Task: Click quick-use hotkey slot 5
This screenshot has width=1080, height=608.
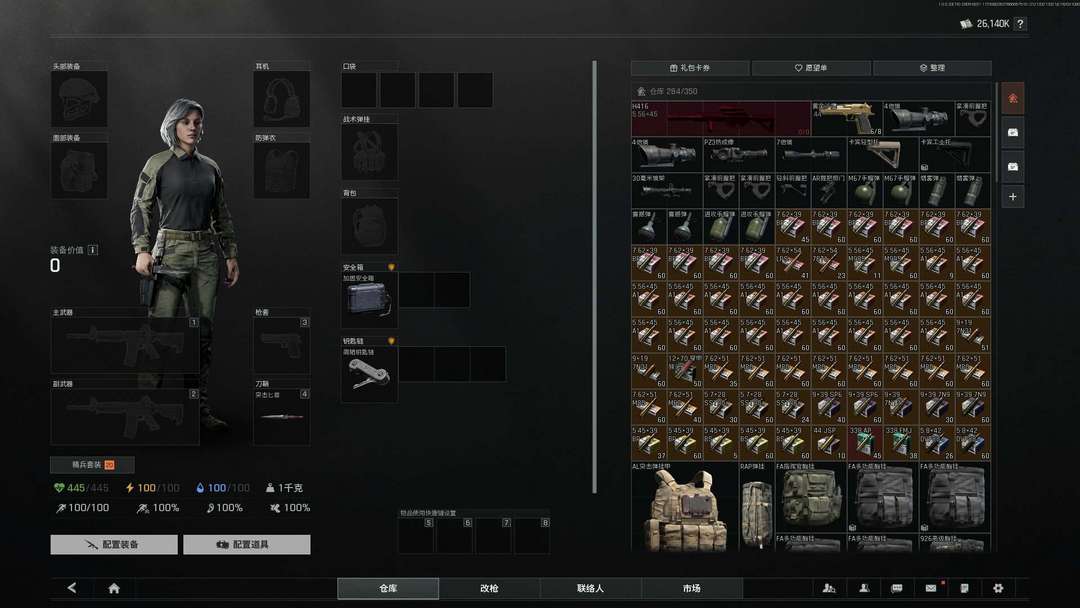Action: [417, 536]
